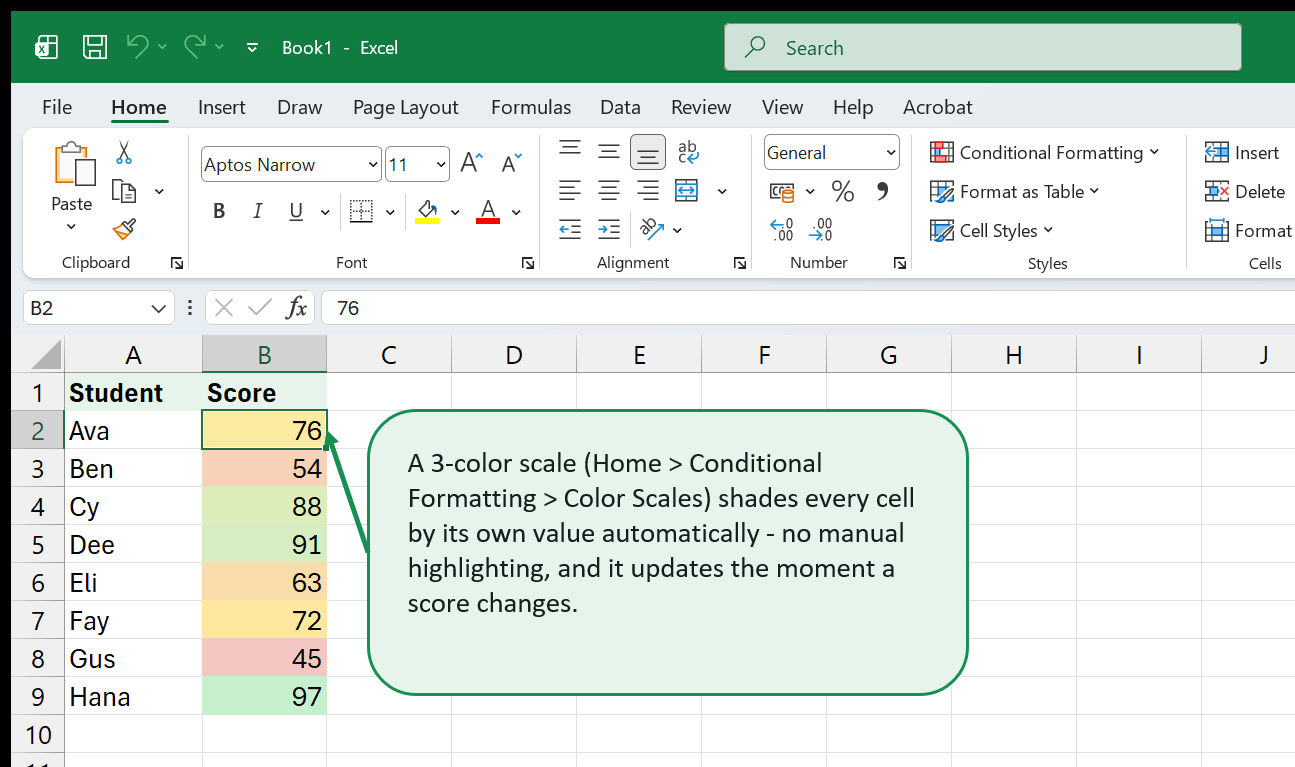Open Conditional Formatting menu
The height and width of the screenshot is (767, 1295).
coord(1044,152)
